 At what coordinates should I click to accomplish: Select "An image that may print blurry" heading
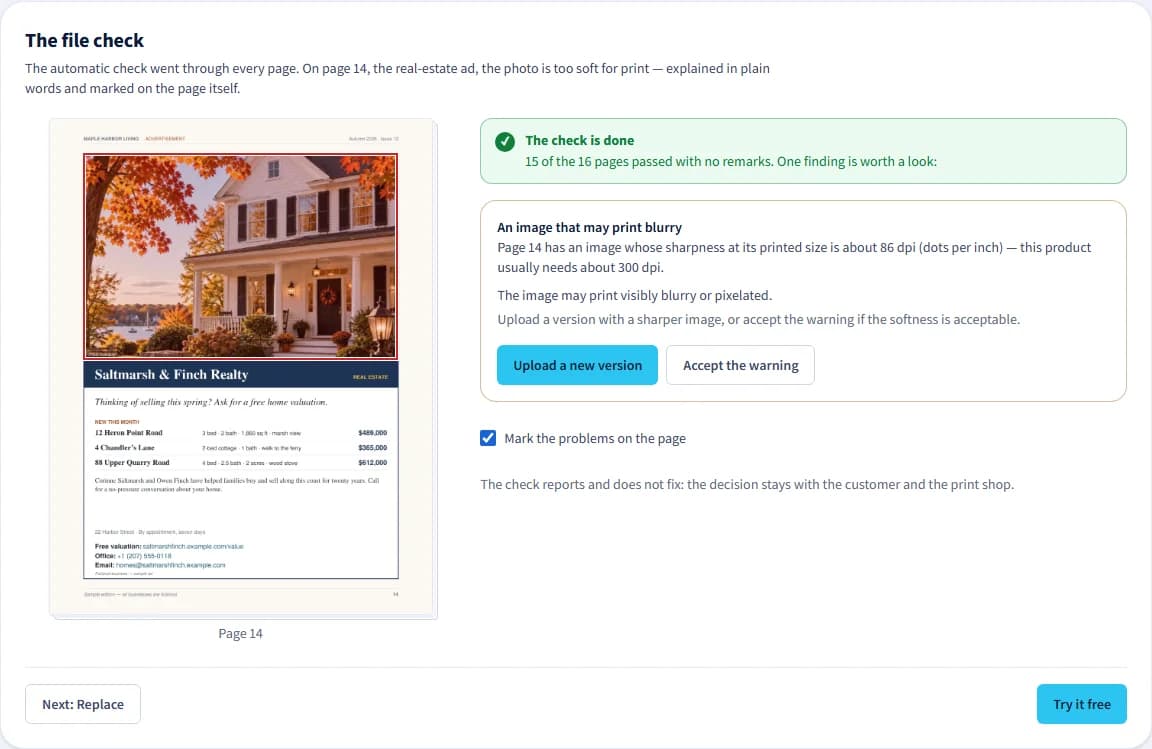coord(589,228)
